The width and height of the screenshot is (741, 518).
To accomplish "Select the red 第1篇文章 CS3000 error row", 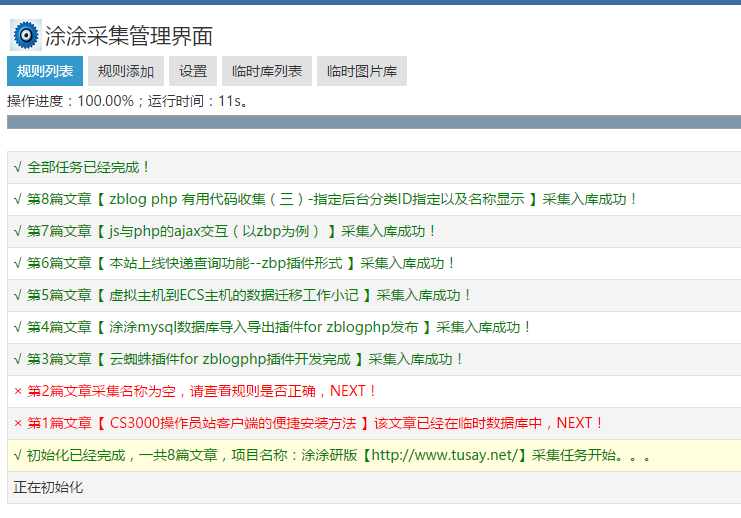I will pos(374,423).
